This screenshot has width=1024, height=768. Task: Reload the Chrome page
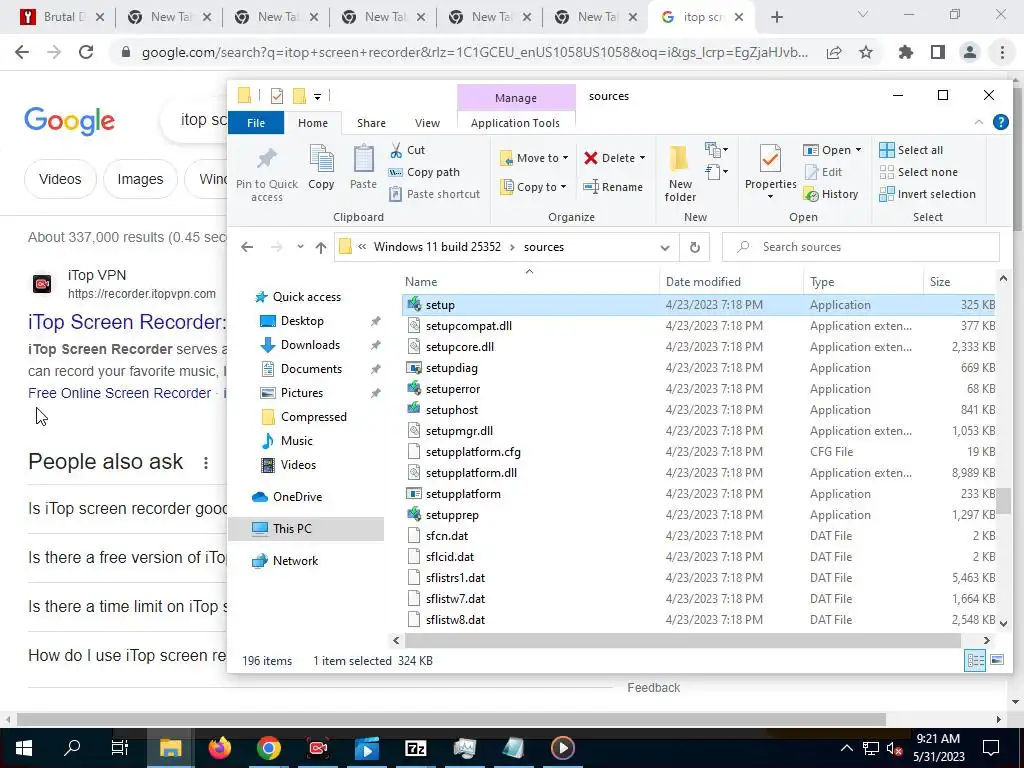(86, 52)
